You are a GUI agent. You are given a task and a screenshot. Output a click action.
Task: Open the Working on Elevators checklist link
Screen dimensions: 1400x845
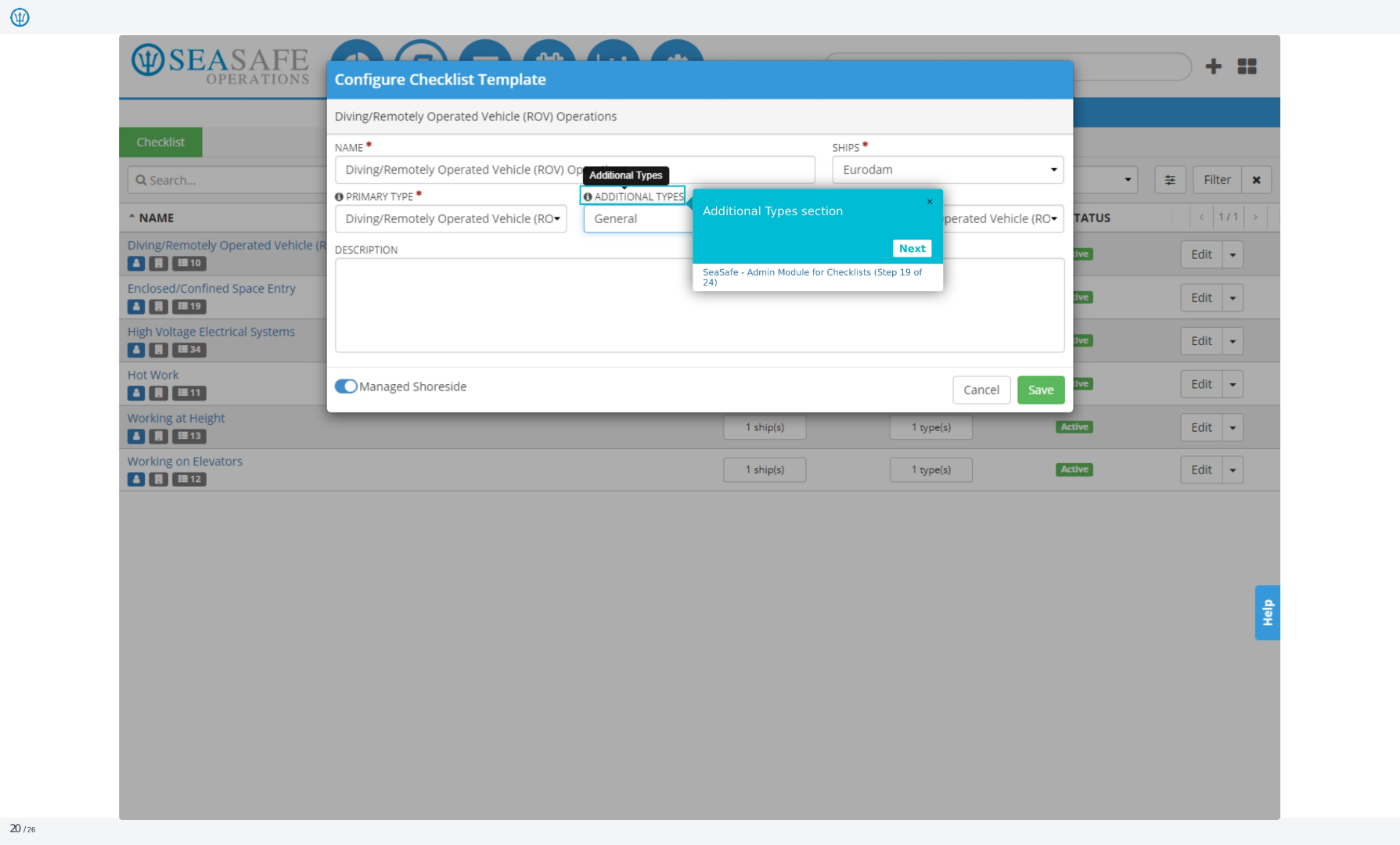[x=185, y=462]
